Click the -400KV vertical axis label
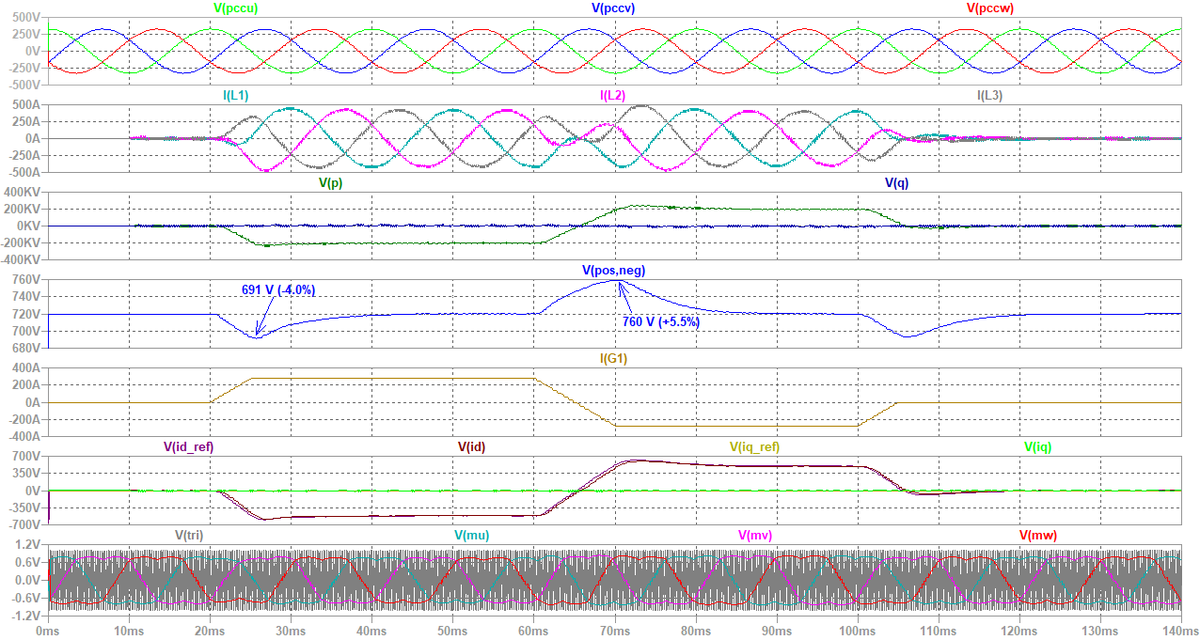Image resolution: width=1200 pixels, height=640 pixels. click(x=22, y=261)
